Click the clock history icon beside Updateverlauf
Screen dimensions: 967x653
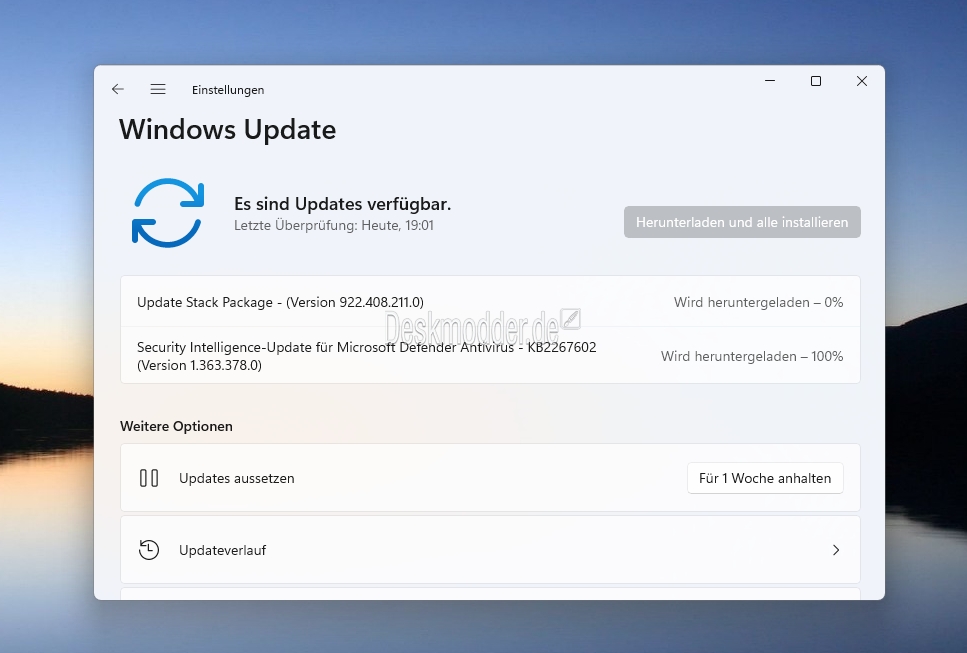coord(149,550)
